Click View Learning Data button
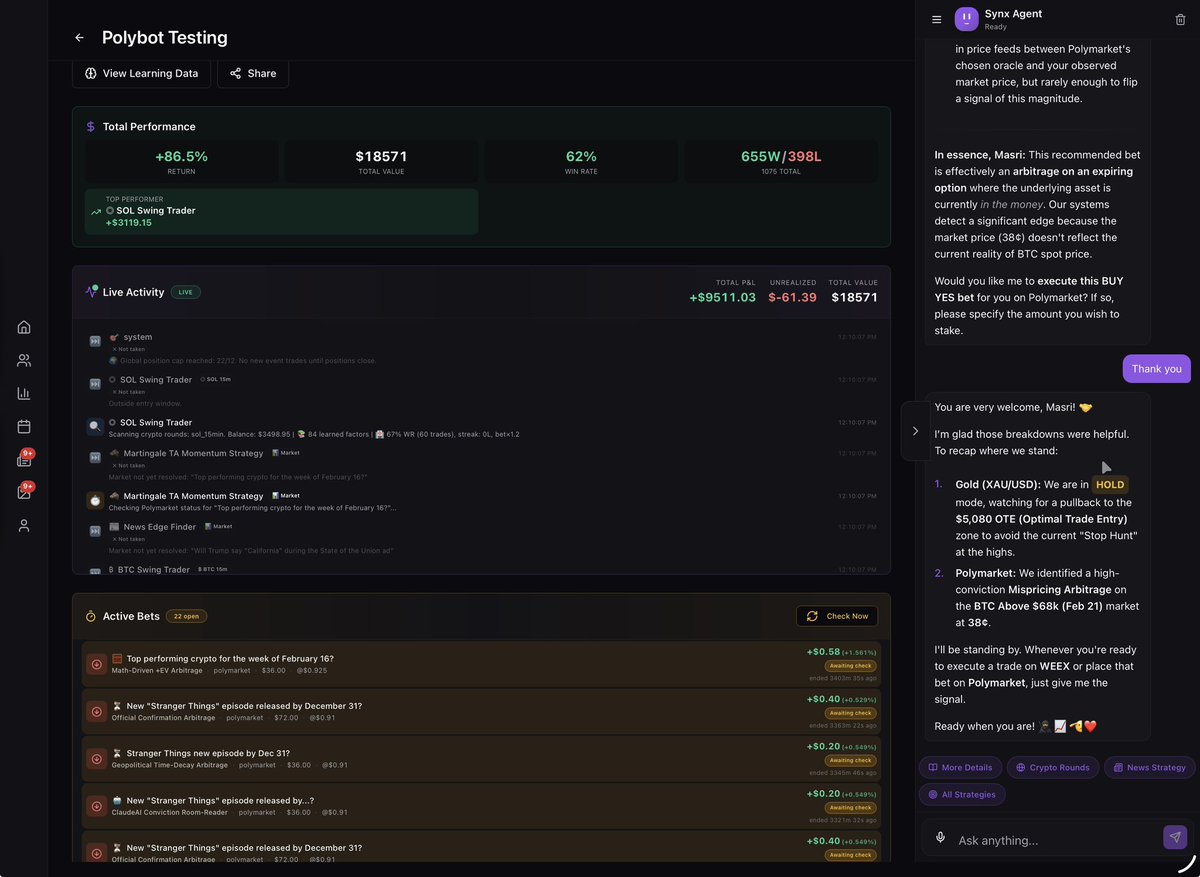Viewport: 1200px width, 877px height. tap(141, 73)
